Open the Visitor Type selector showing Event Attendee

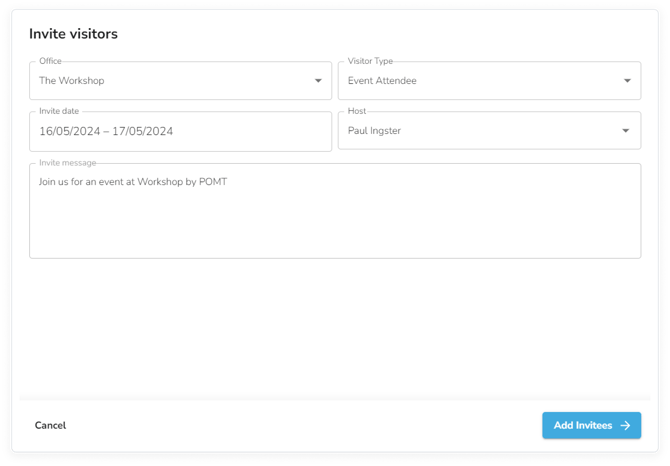tap(489, 81)
